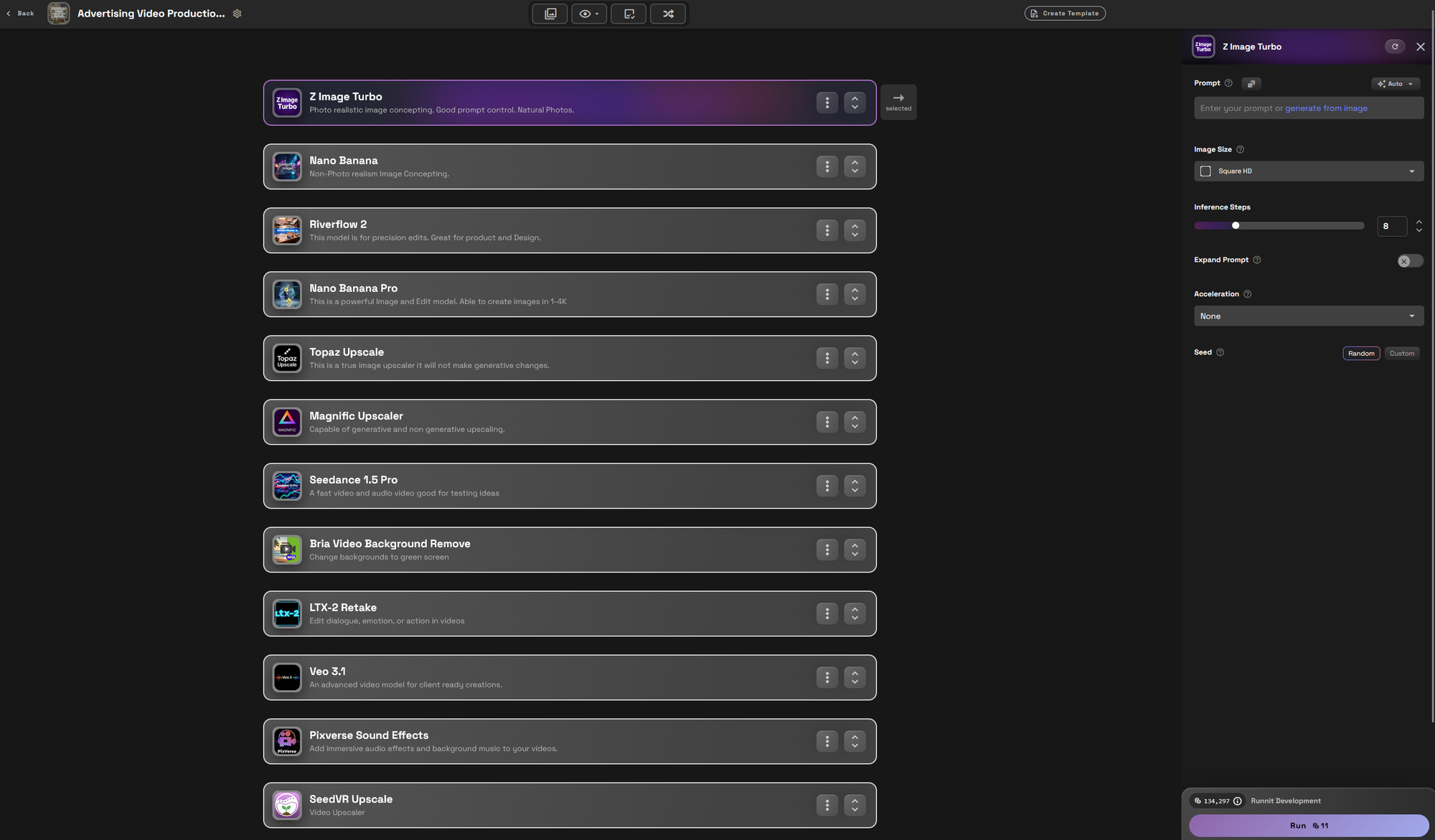Open three-dot menu for Veo 3.1

coord(827,677)
